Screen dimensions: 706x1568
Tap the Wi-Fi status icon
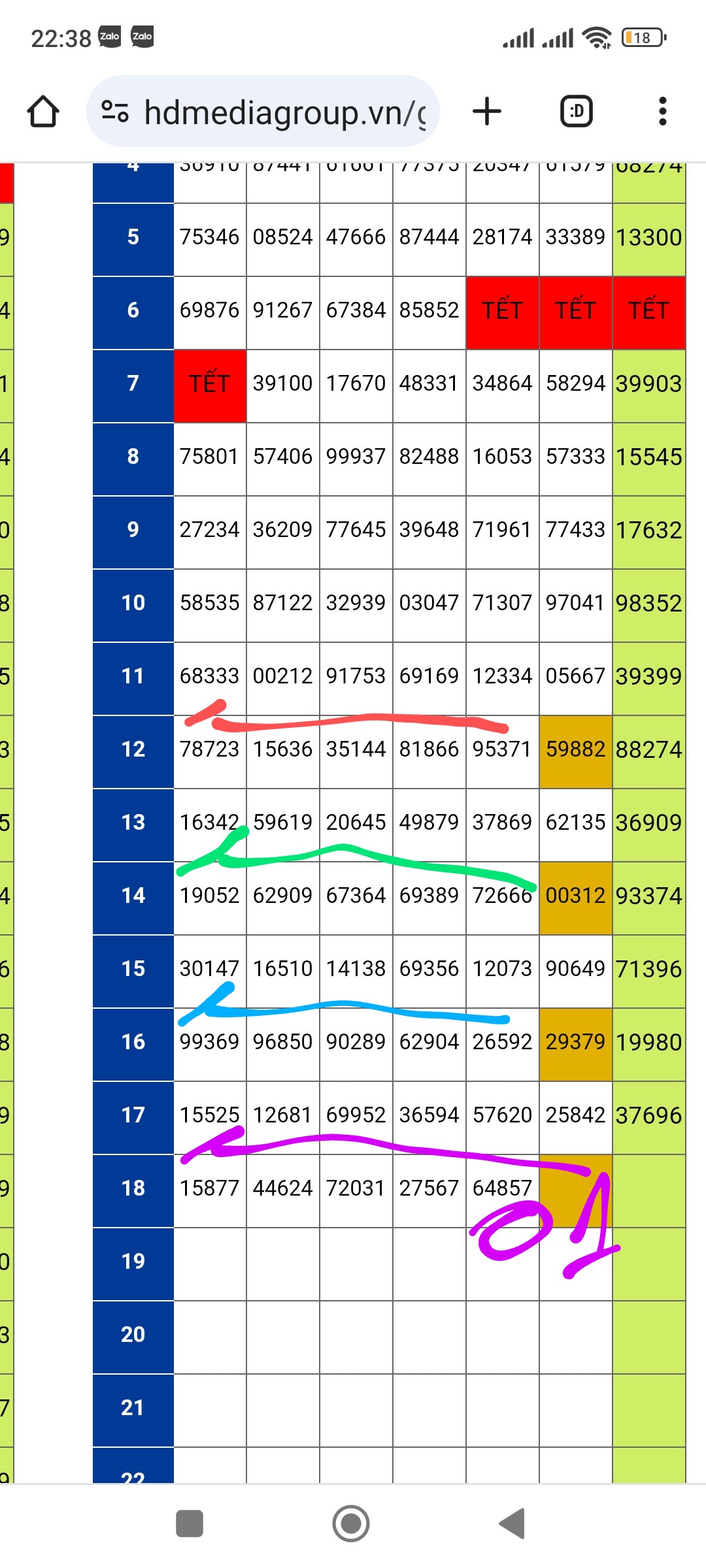tap(597, 37)
